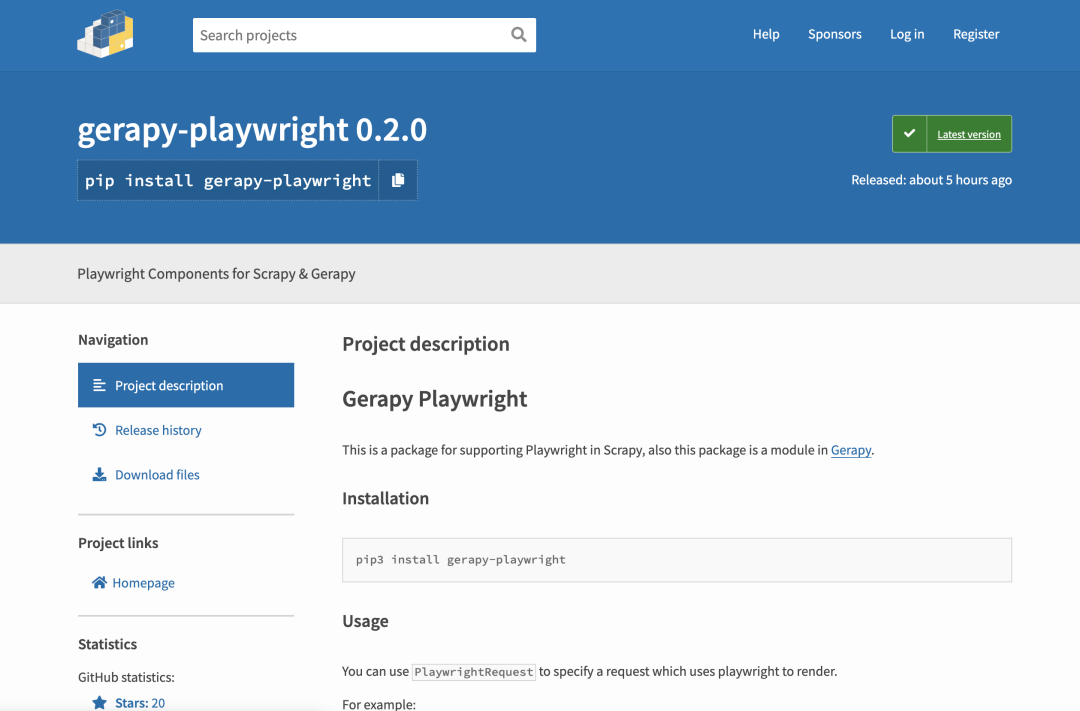The height and width of the screenshot is (711, 1080).
Task: Click the PyPI logo
Action: (105, 34)
